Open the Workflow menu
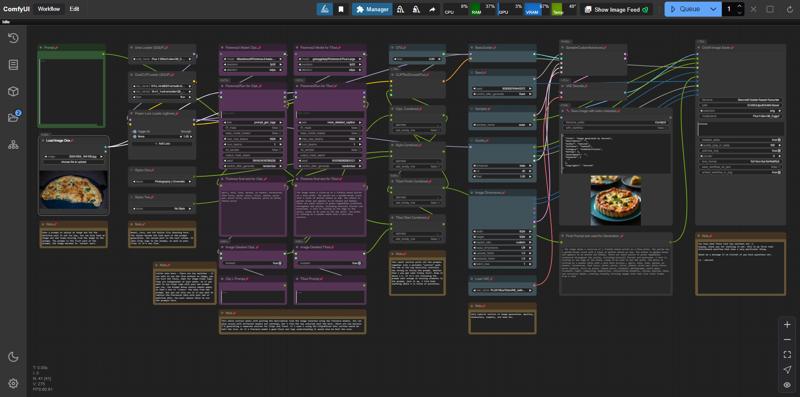This screenshot has width=800, height=397. [48, 9]
